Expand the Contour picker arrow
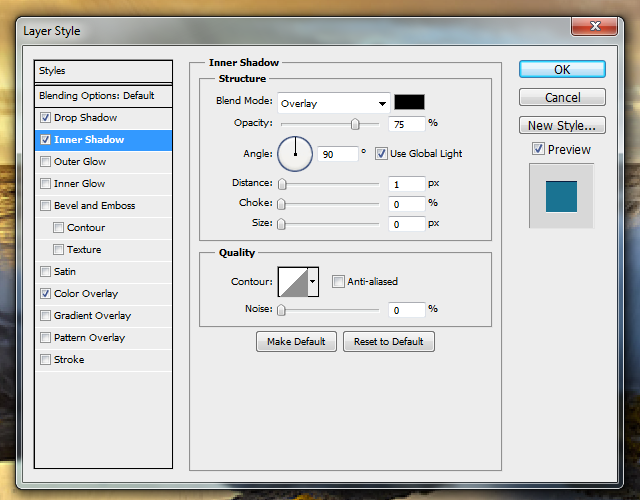Image resolution: width=640 pixels, height=500 pixels. [313, 282]
